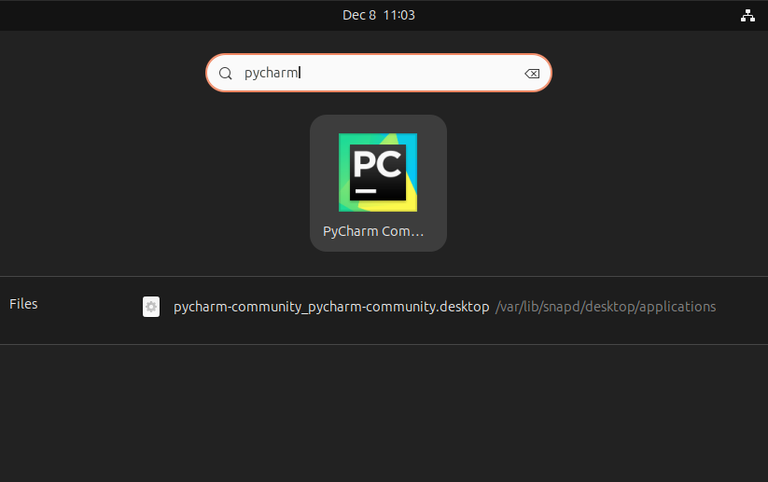Click the PyCharm Com… app label

tap(373, 231)
